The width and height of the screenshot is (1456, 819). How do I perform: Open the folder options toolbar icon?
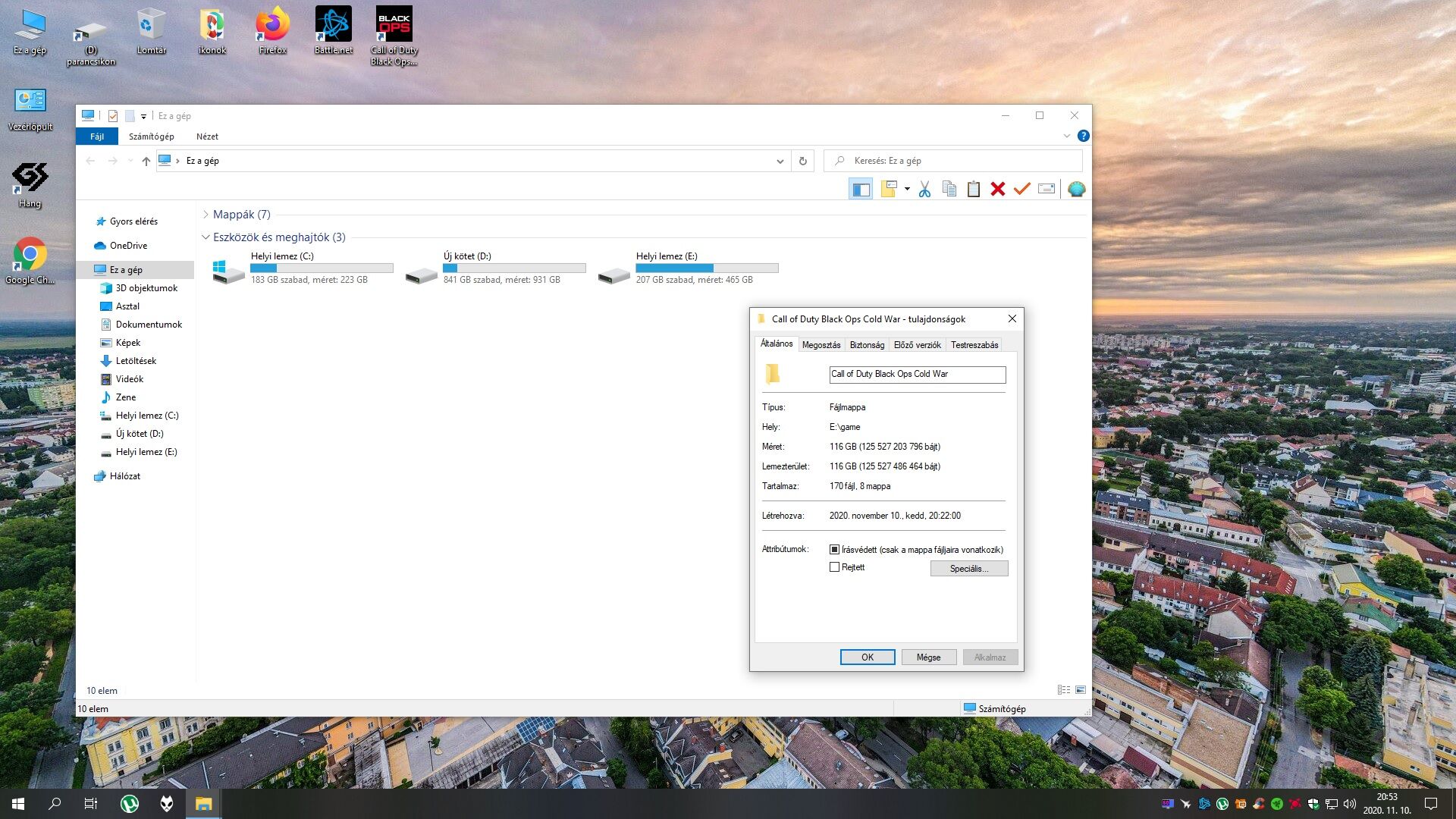889,189
